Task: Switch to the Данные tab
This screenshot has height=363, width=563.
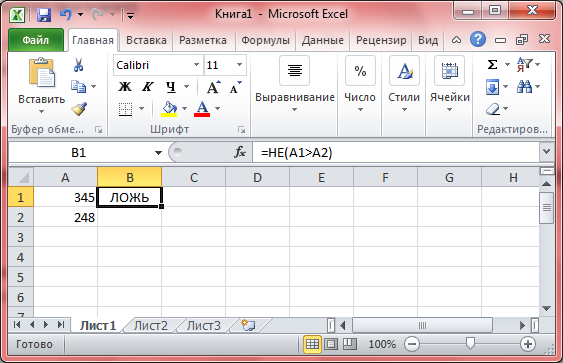Action: coord(322,40)
